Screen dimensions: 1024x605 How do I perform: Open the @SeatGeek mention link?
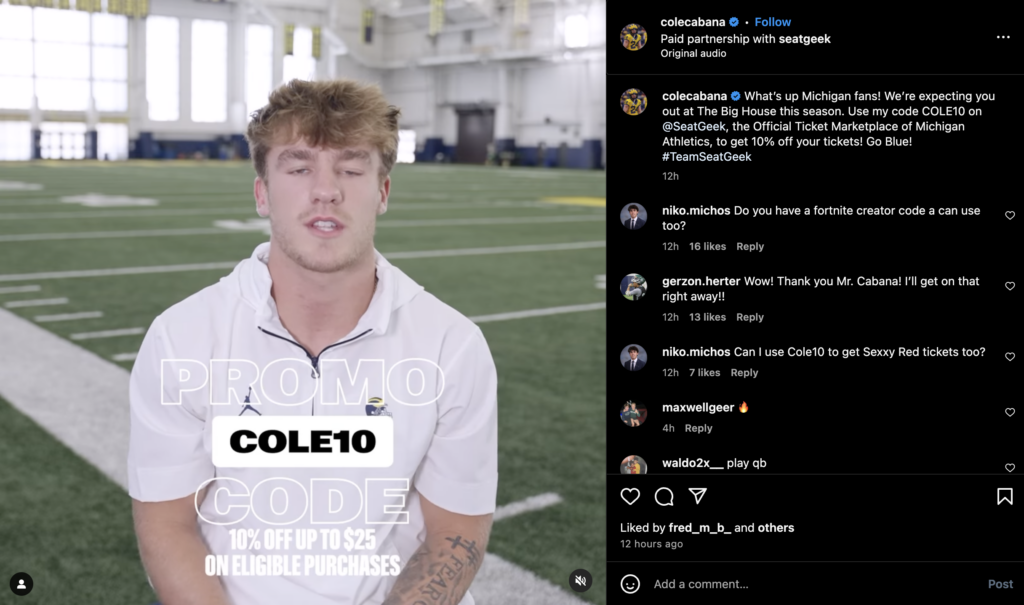coord(694,126)
